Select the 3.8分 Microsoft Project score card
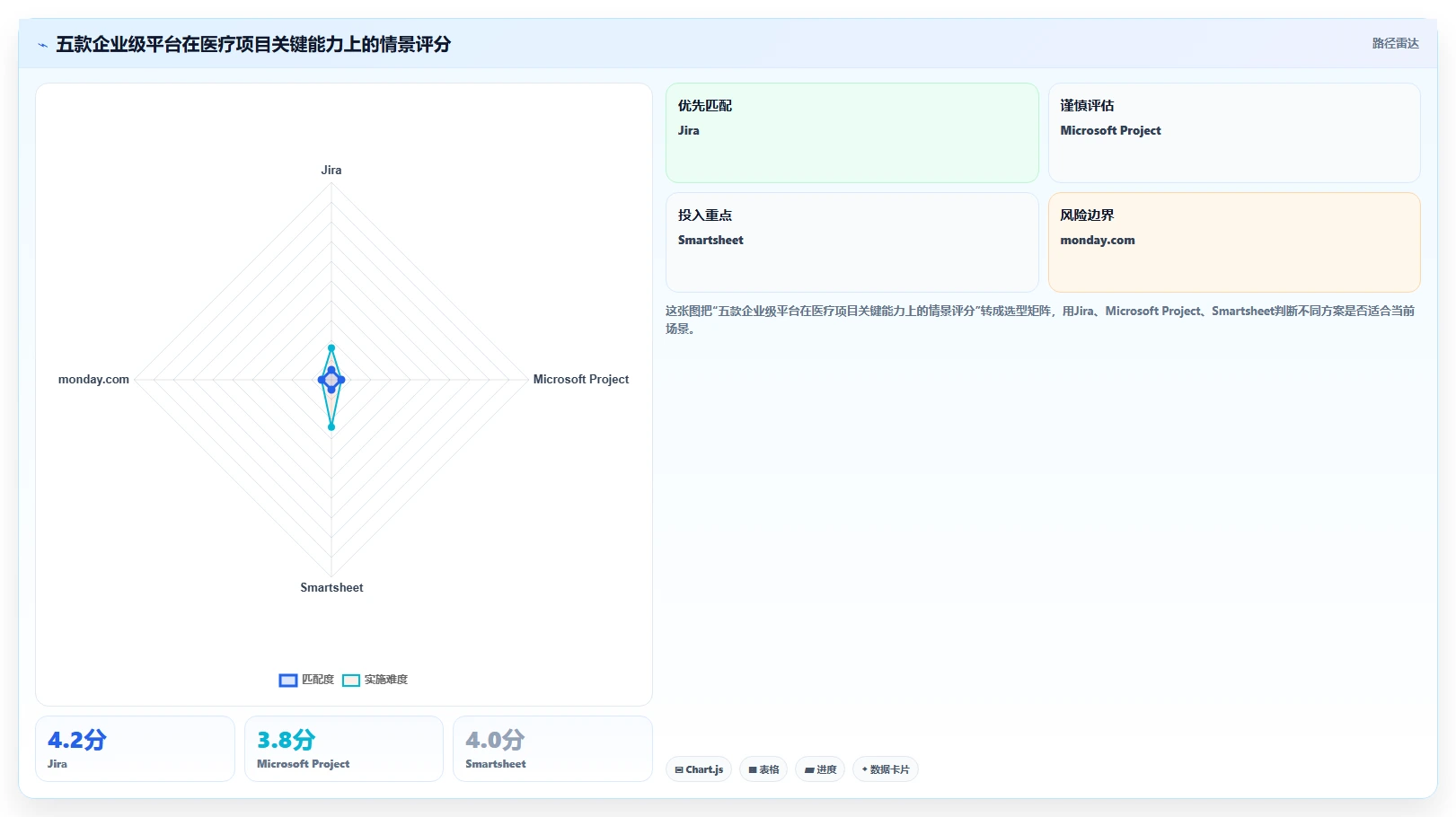This screenshot has height=817, width=1456. [x=344, y=749]
